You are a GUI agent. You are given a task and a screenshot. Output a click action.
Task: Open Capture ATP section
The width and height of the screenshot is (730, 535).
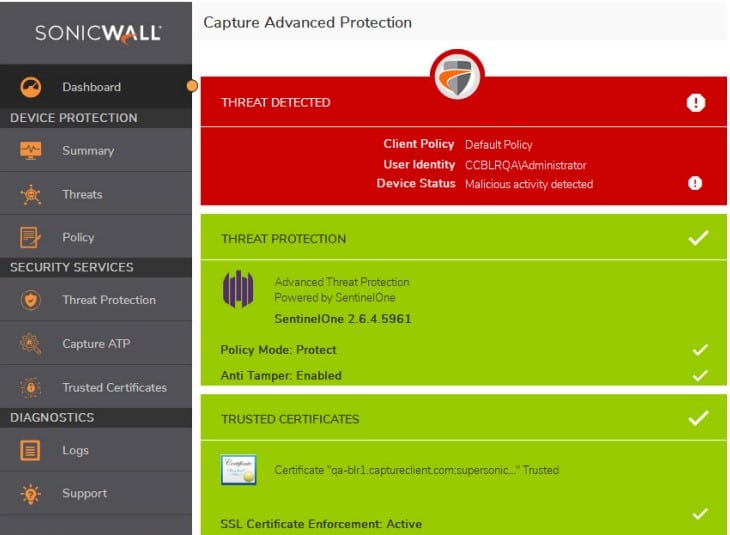pos(95,343)
